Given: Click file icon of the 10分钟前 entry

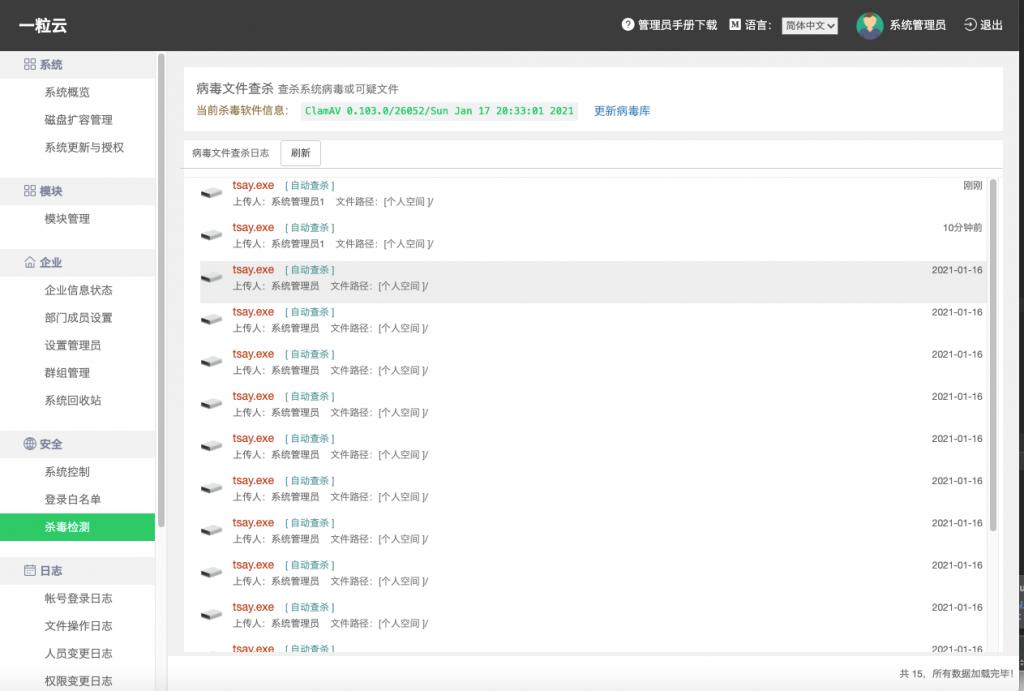Looking at the screenshot, I should (x=211, y=234).
